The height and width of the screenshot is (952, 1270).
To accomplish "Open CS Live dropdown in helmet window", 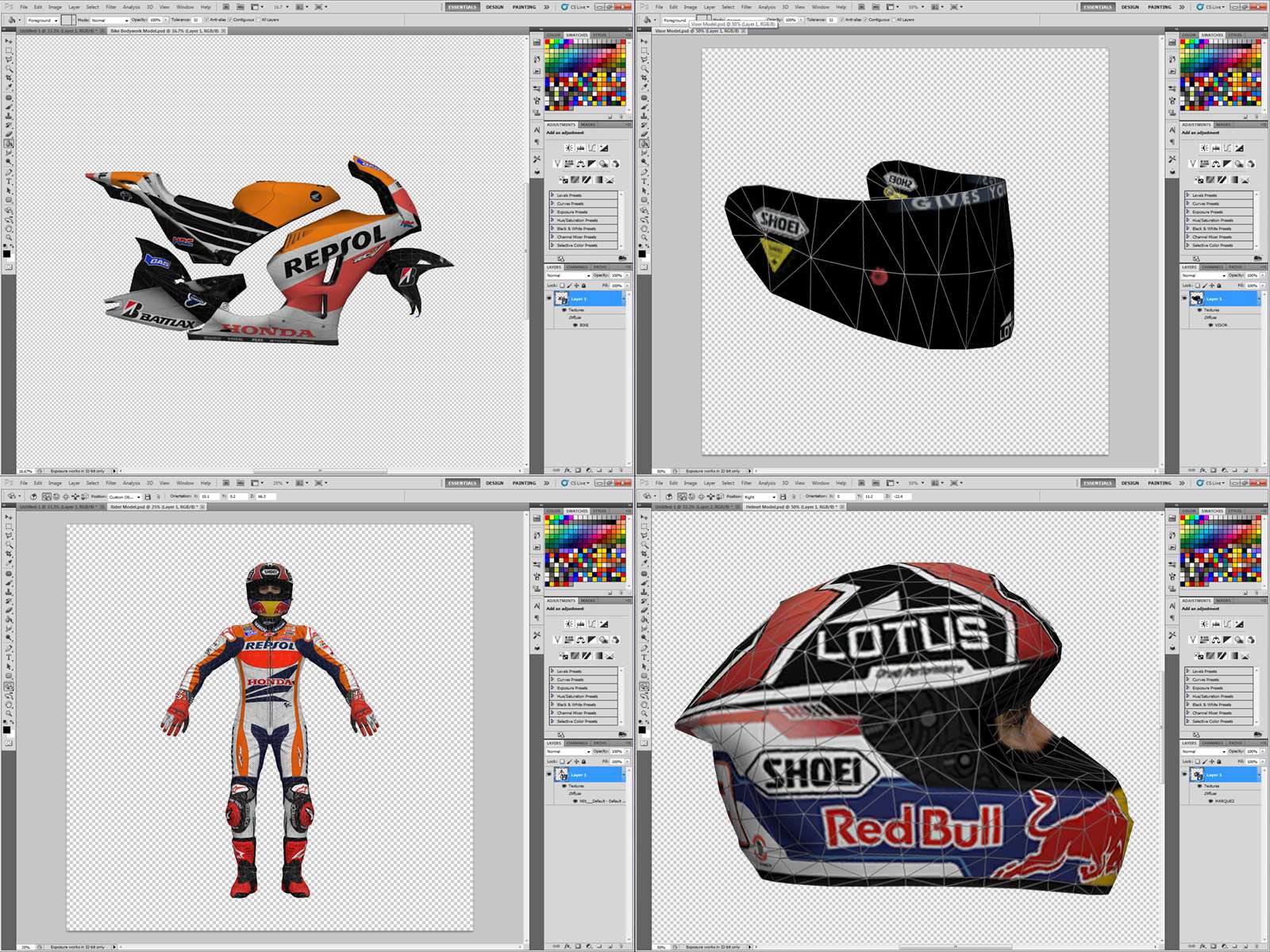I will pyautogui.click(x=1212, y=483).
